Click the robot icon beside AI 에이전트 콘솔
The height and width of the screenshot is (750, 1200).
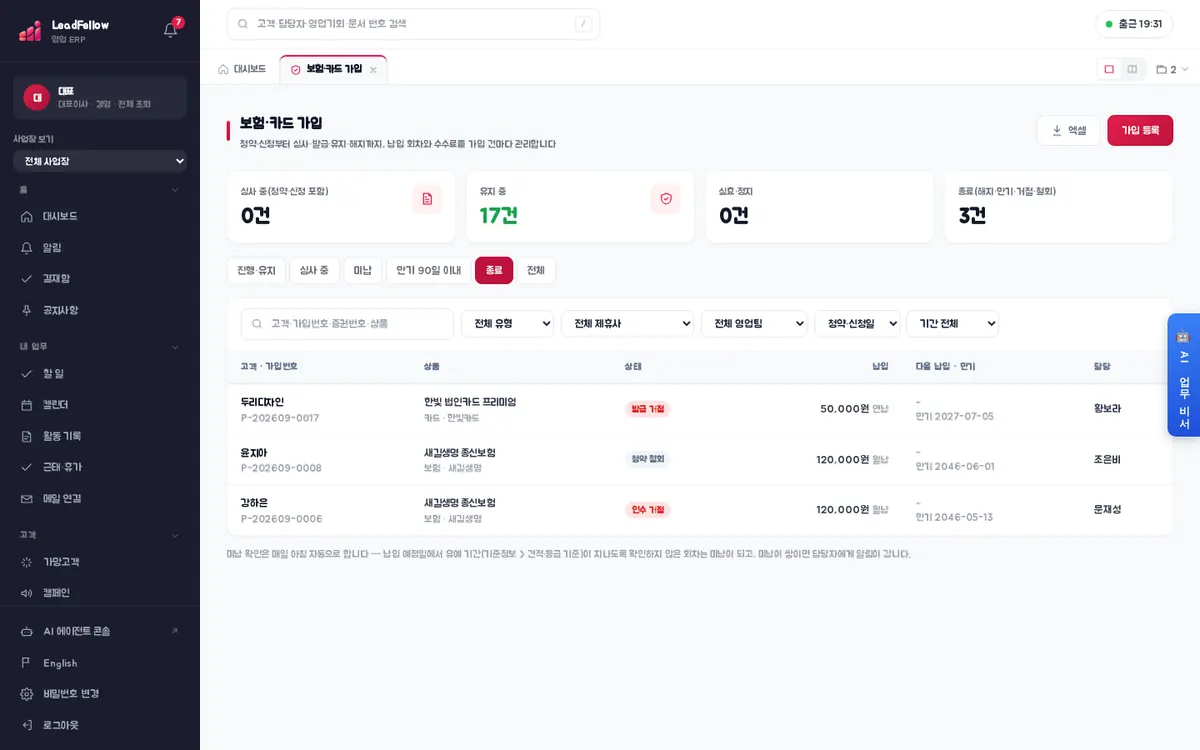27,631
